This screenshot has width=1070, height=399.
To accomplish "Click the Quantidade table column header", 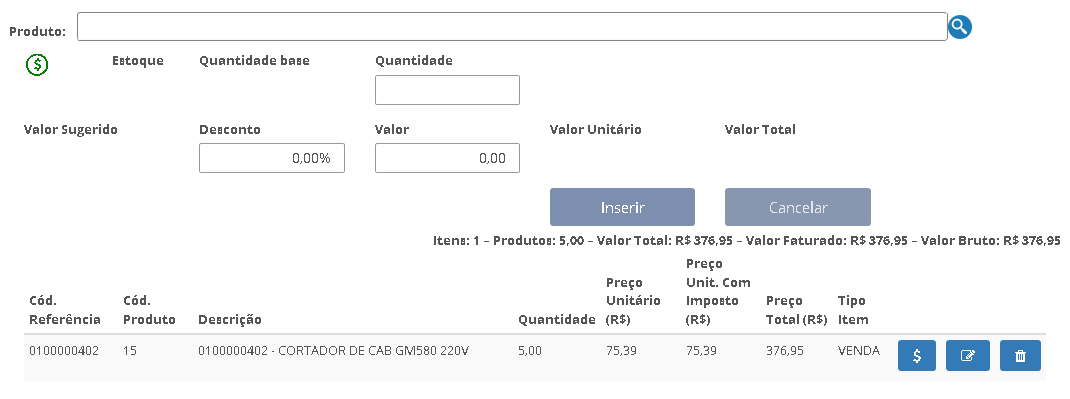I will click(x=557, y=320).
